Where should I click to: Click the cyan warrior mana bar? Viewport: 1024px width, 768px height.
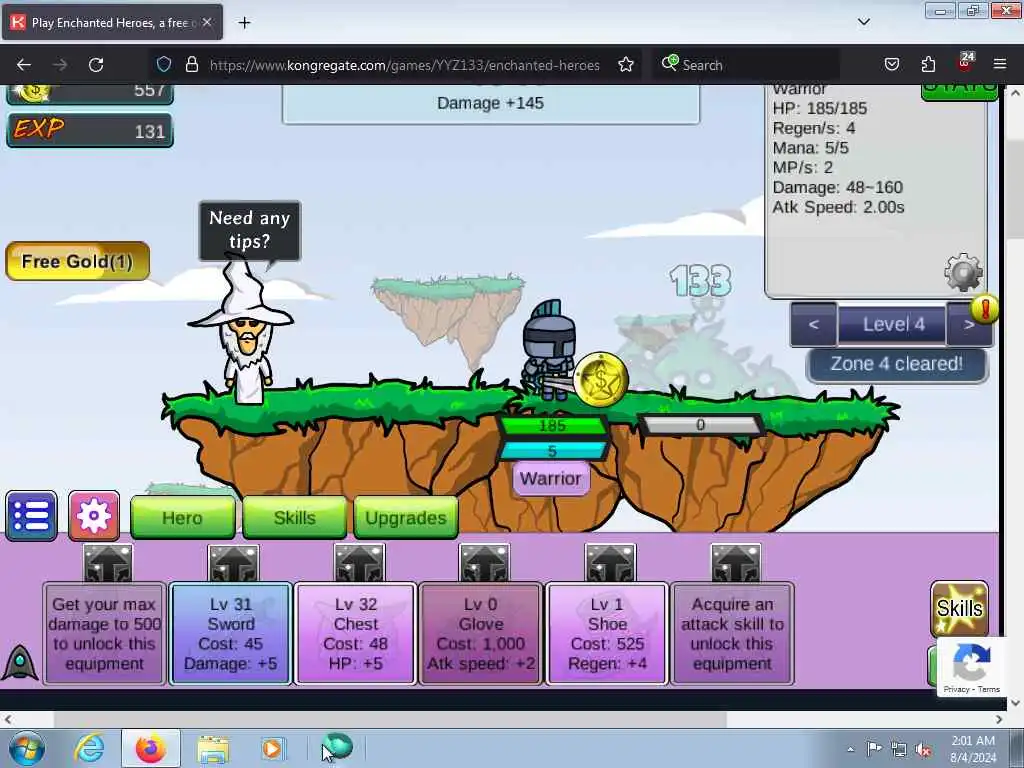click(552, 451)
